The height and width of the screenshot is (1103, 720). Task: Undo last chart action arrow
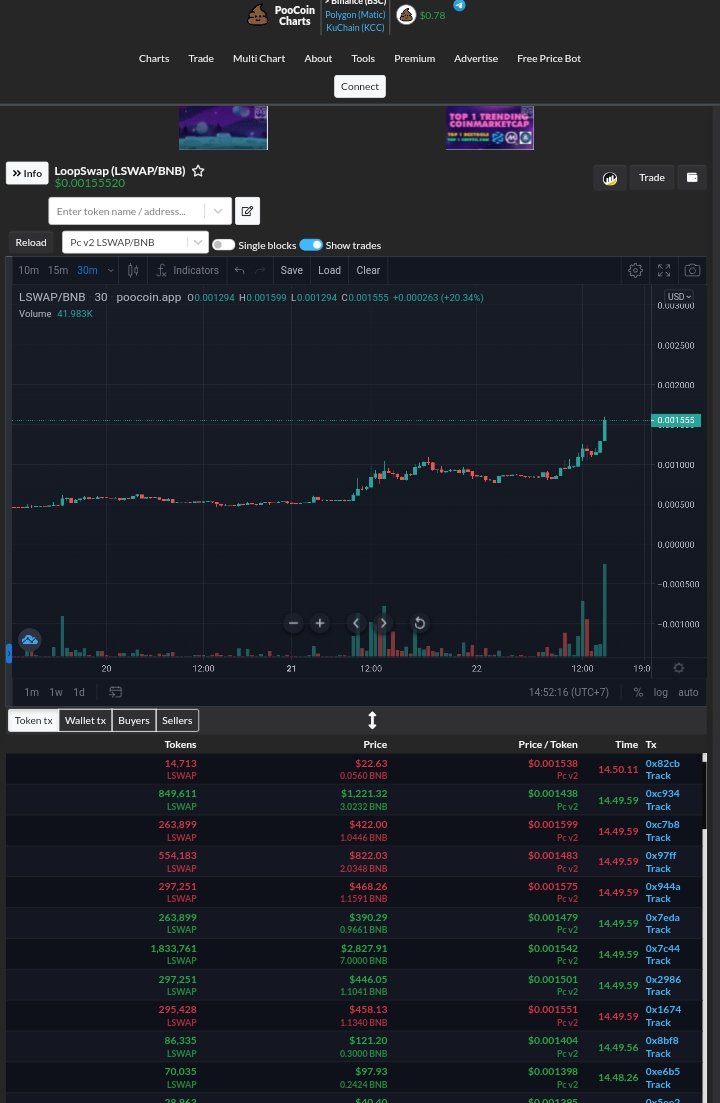pos(240,270)
